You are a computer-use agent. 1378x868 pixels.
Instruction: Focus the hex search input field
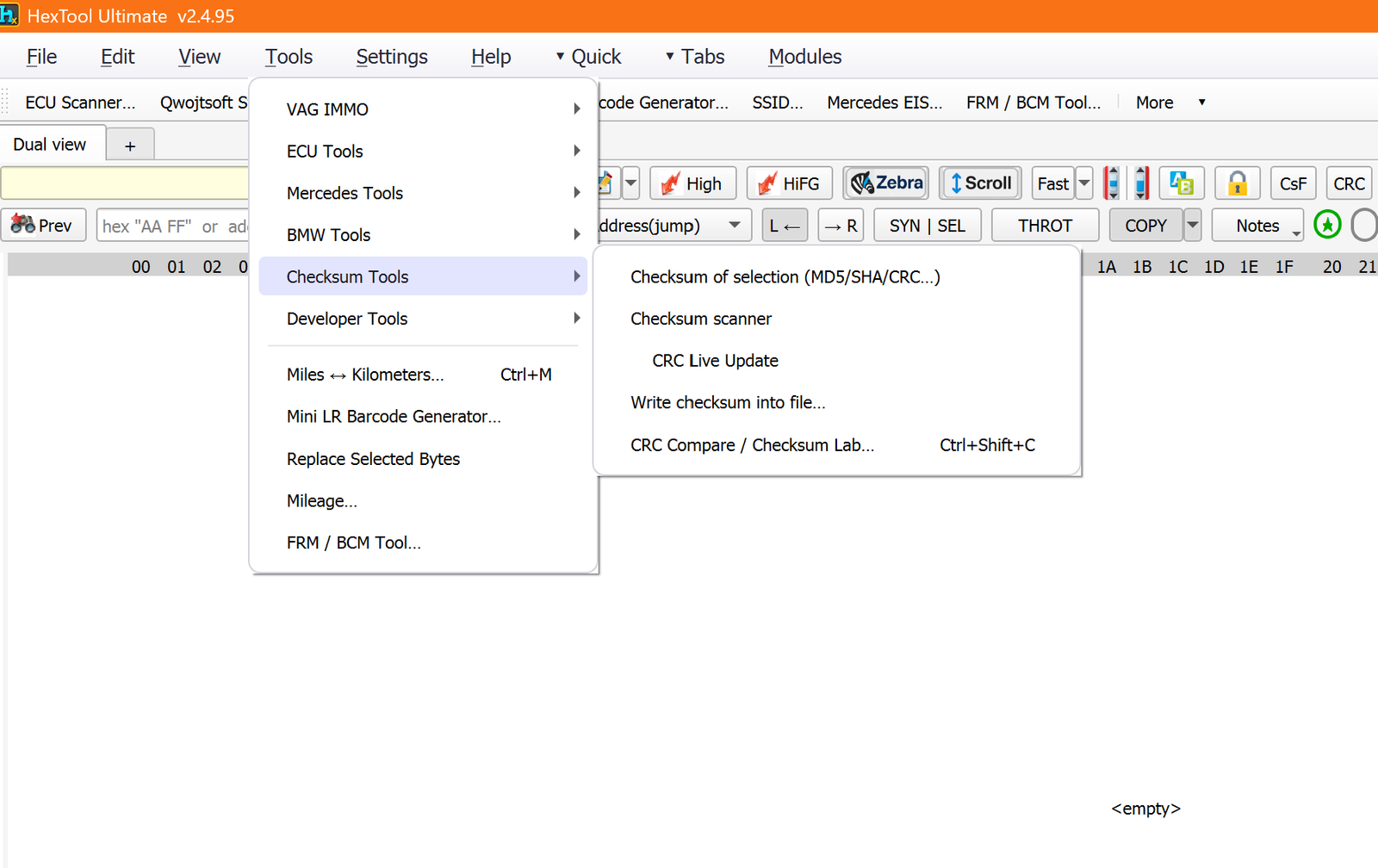tap(173, 226)
